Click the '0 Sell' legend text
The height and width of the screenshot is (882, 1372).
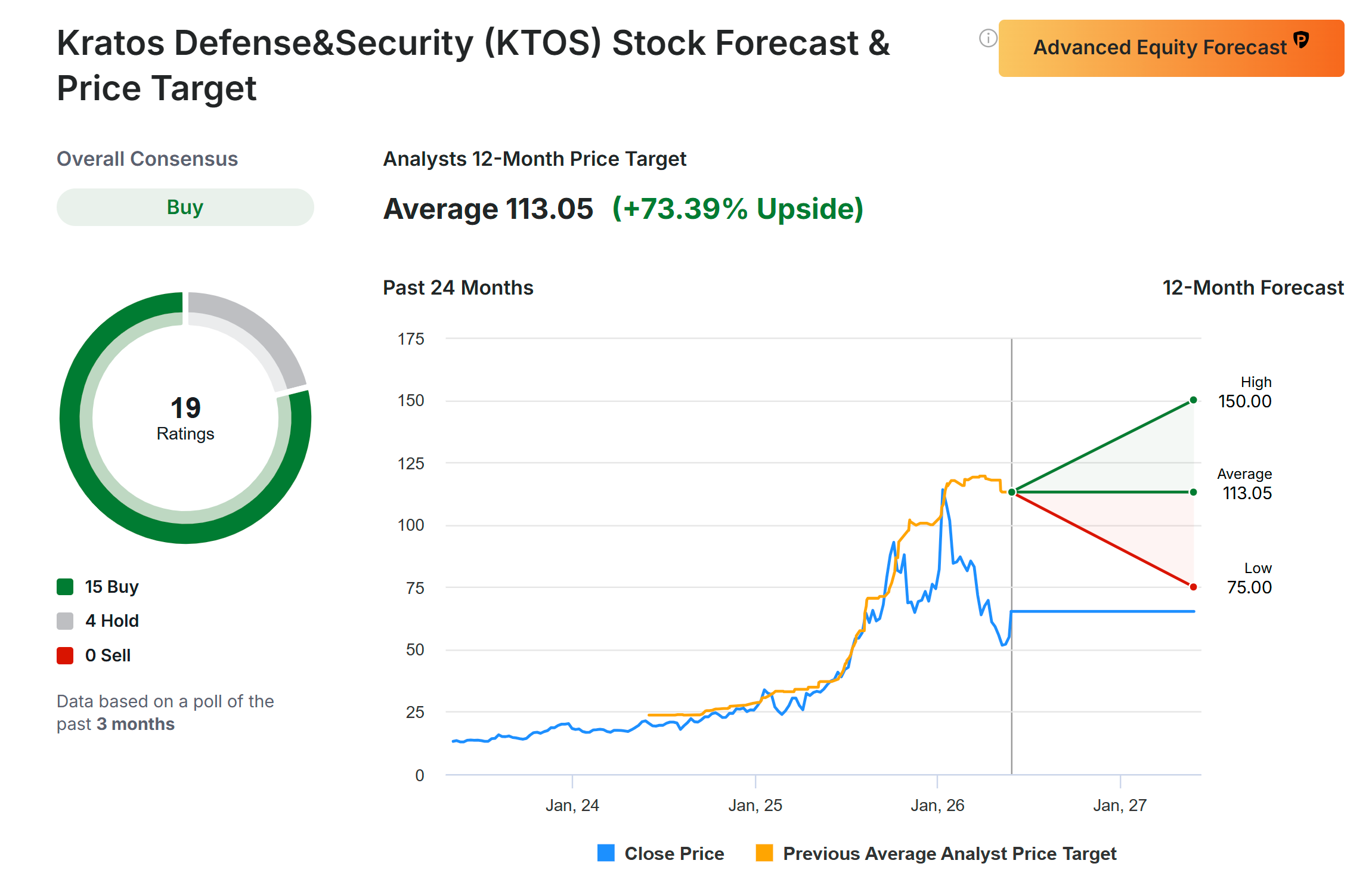[108, 655]
